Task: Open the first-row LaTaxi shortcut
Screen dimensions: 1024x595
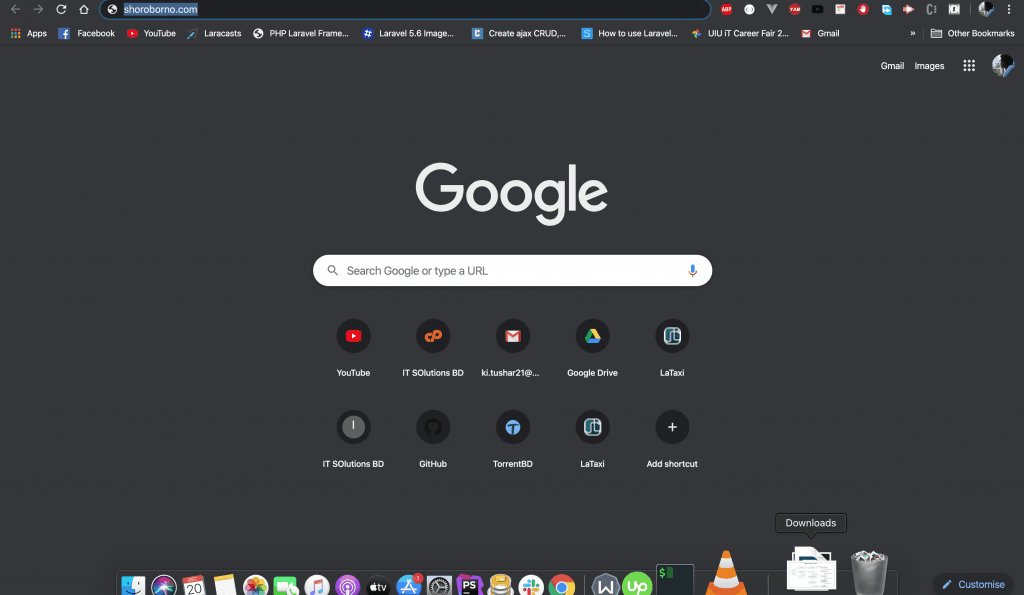Action: pos(672,349)
